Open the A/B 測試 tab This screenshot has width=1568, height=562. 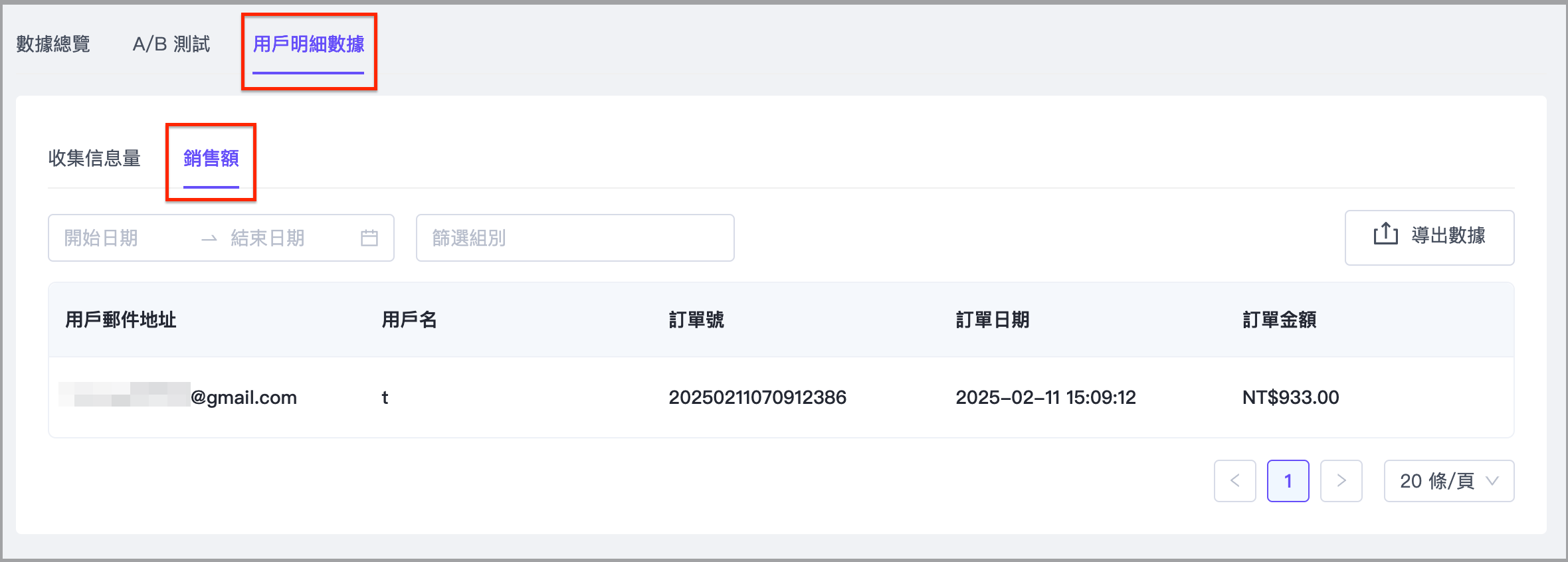point(171,44)
